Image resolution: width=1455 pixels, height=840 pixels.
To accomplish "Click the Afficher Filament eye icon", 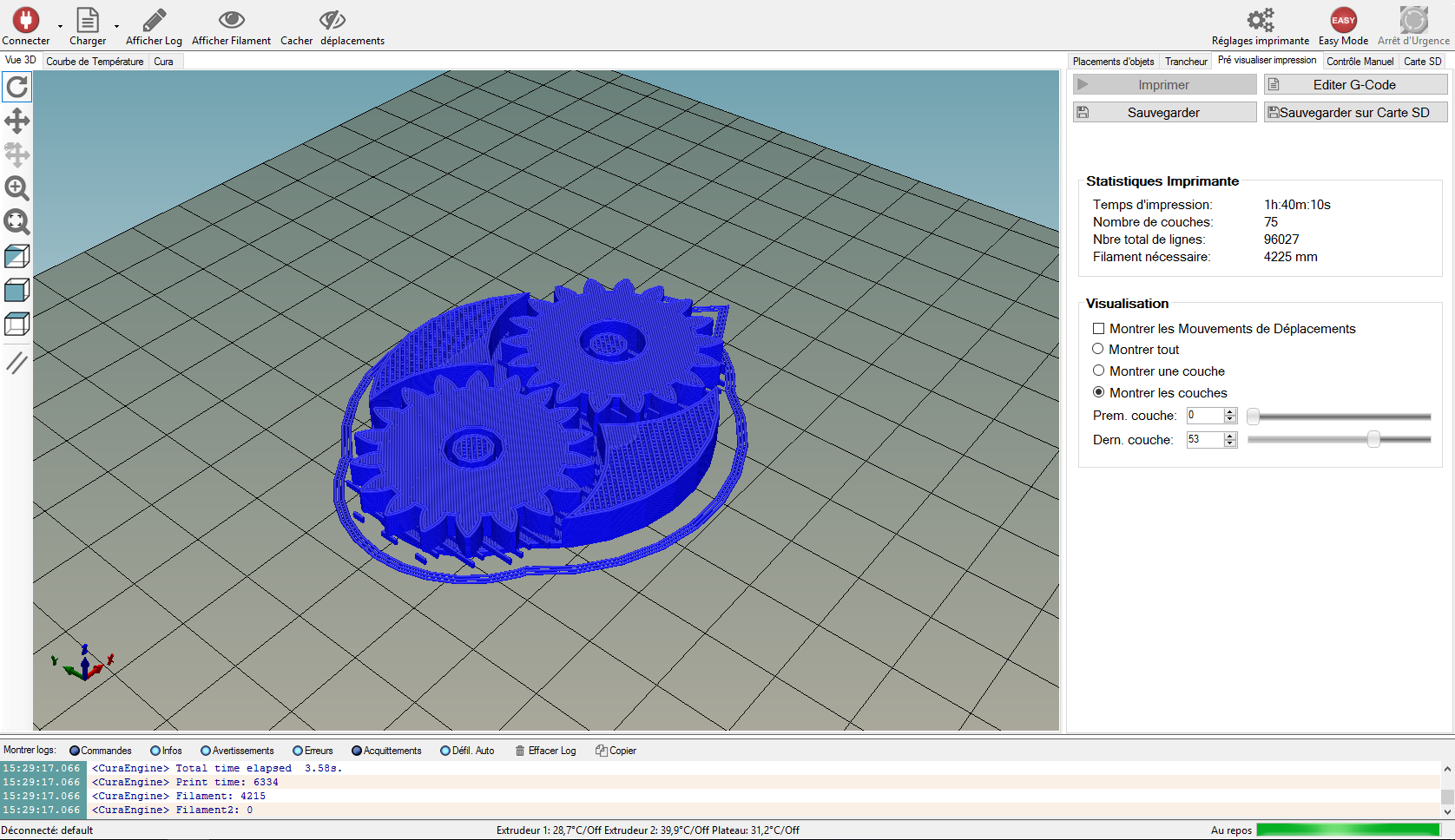I will click(x=231, y=19).
